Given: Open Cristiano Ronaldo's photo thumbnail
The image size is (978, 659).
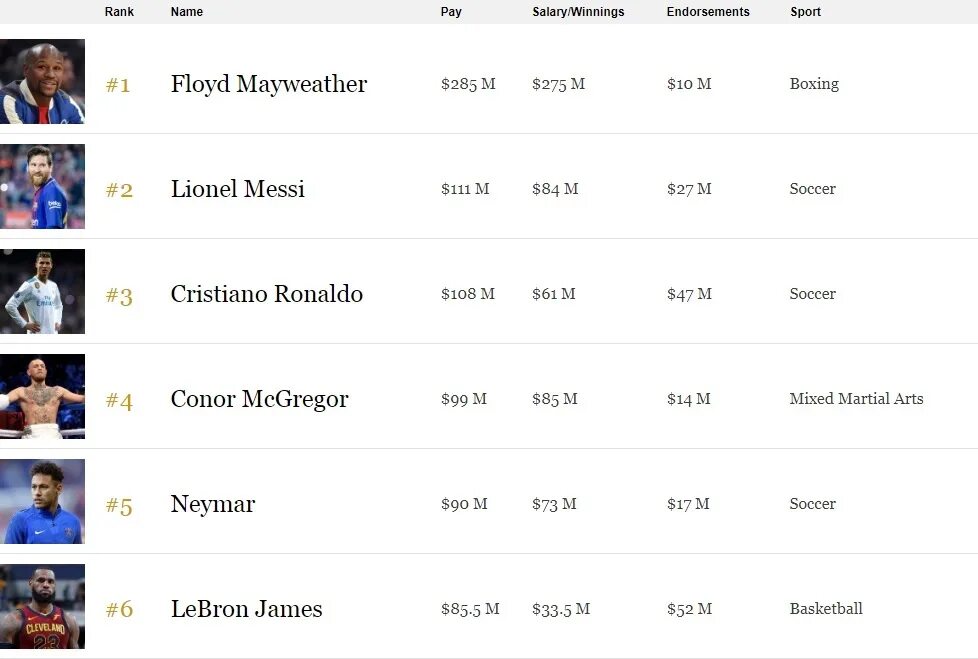Looking at the screenshot, I should coord(42,291).
